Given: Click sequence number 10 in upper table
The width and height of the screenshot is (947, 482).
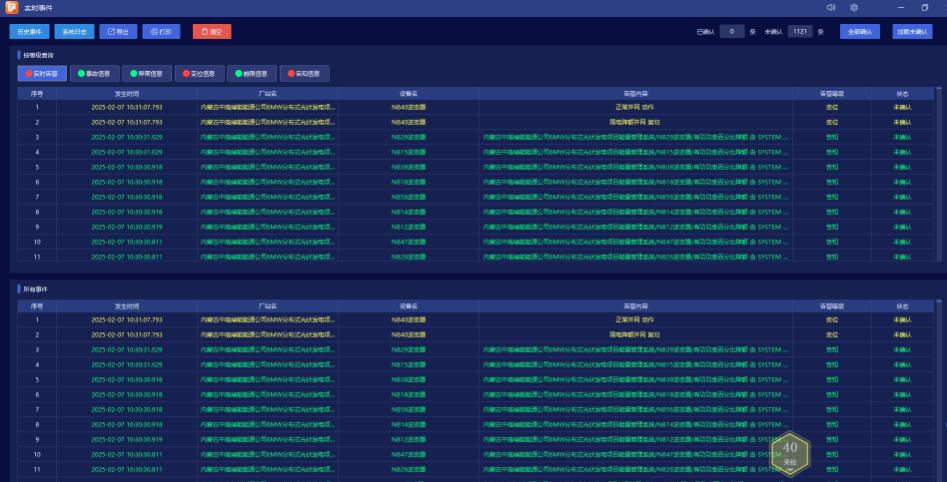Looking at the screenshot, I should [37, 242].
